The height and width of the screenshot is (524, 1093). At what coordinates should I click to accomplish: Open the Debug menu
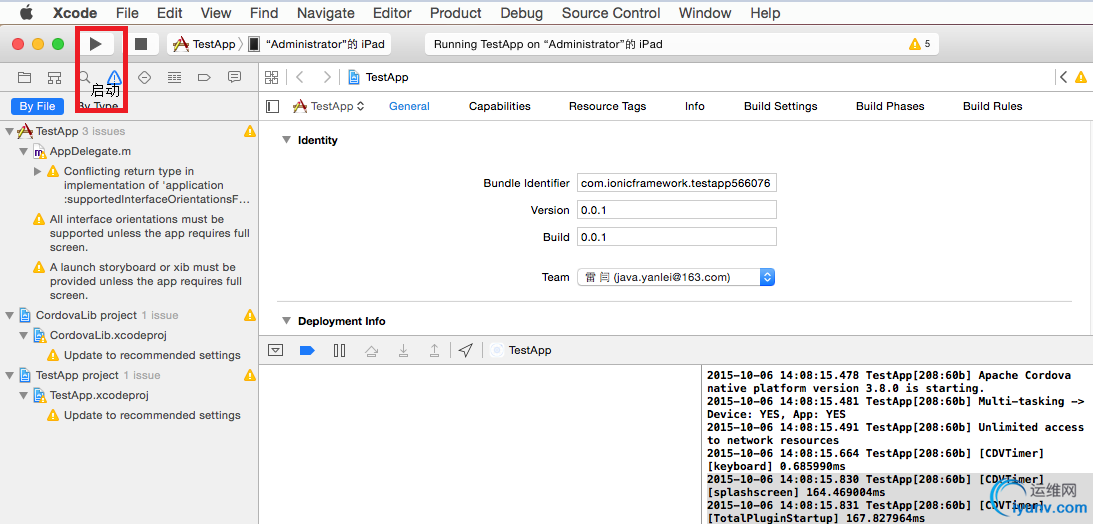click(x=521, y=13)
